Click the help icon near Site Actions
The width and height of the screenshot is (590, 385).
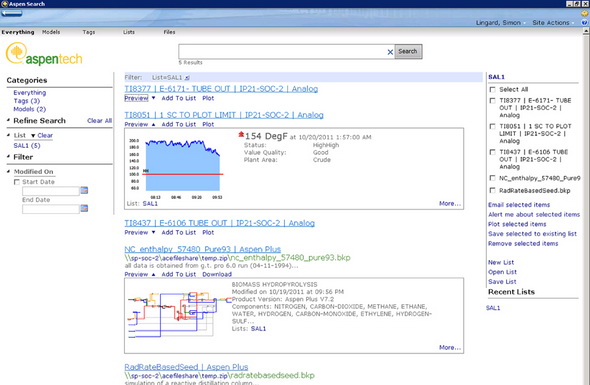click(584, 23)
